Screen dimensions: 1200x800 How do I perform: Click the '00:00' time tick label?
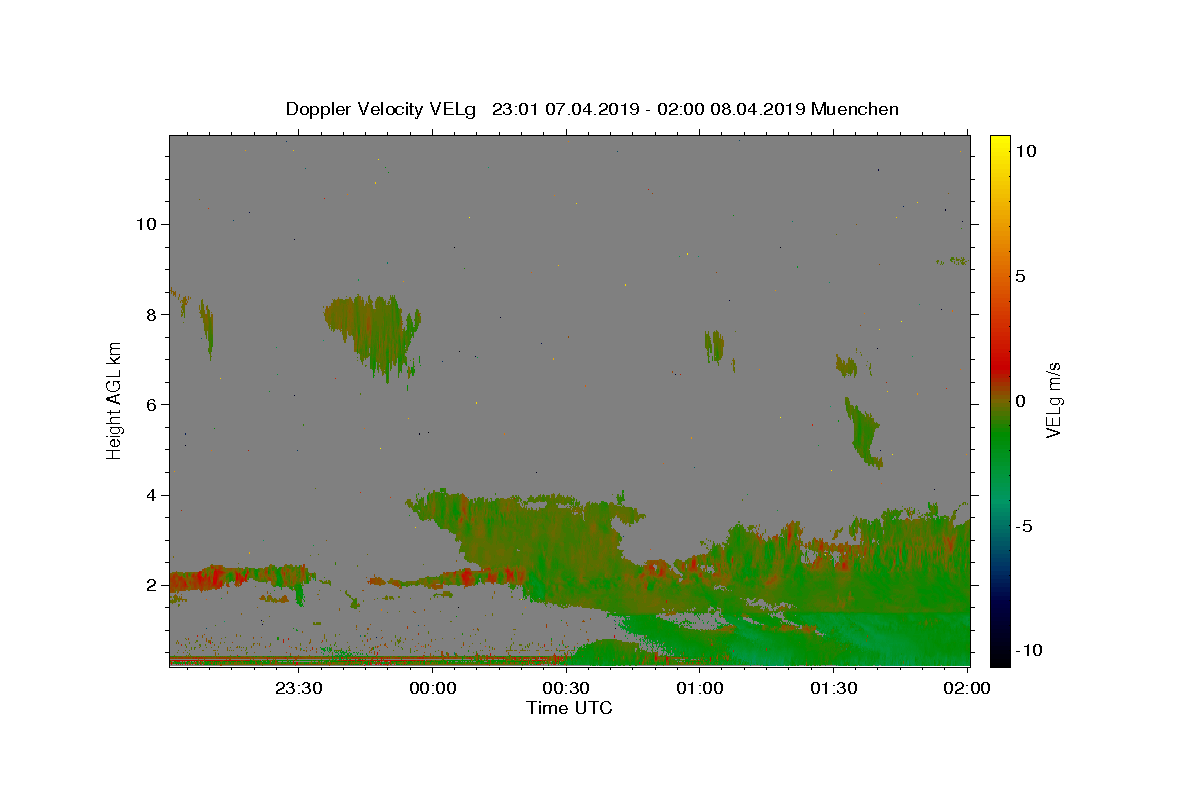[433, 688]
